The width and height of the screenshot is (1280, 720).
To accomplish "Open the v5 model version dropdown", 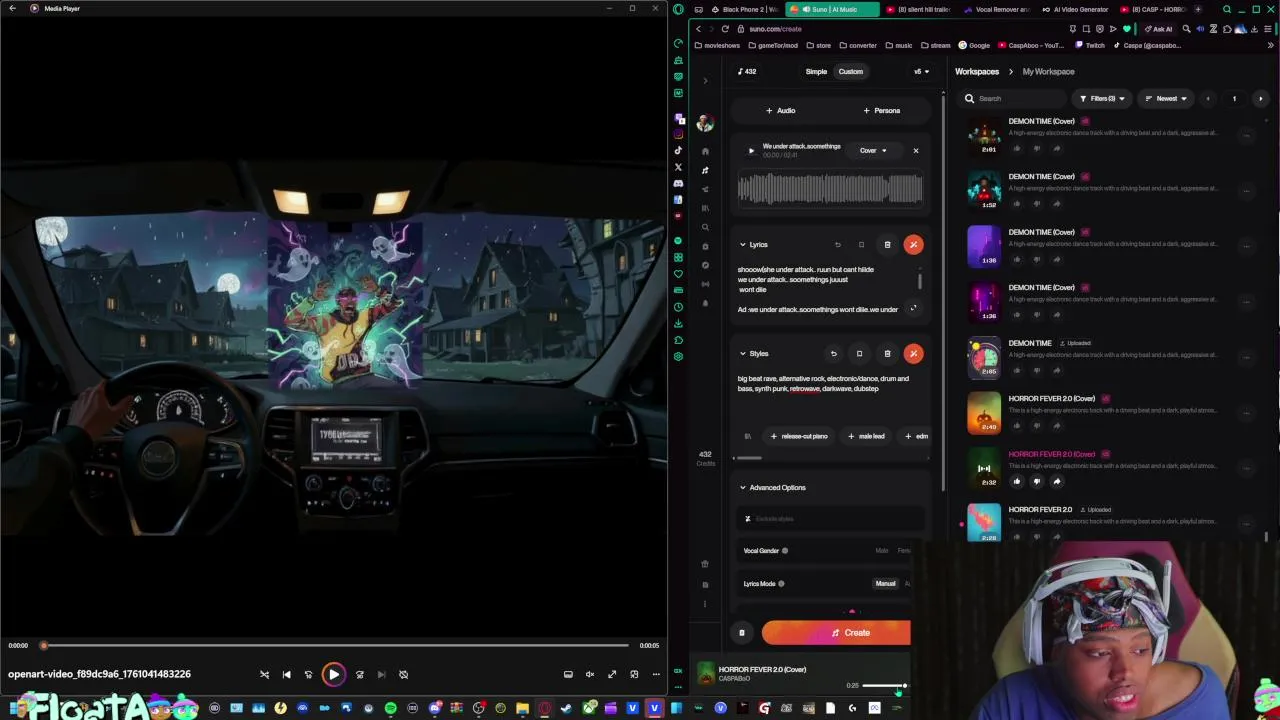I will point(920,71).
